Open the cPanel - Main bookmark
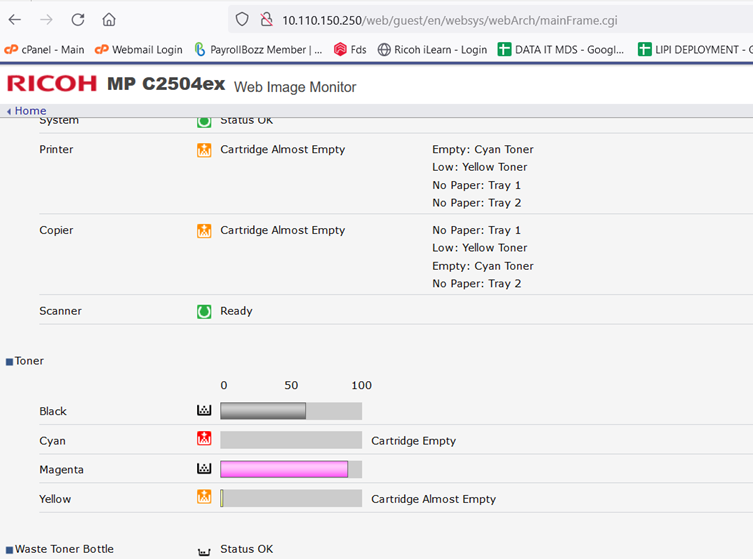Viewport: 753px width, 559px height. pos(44,49)
